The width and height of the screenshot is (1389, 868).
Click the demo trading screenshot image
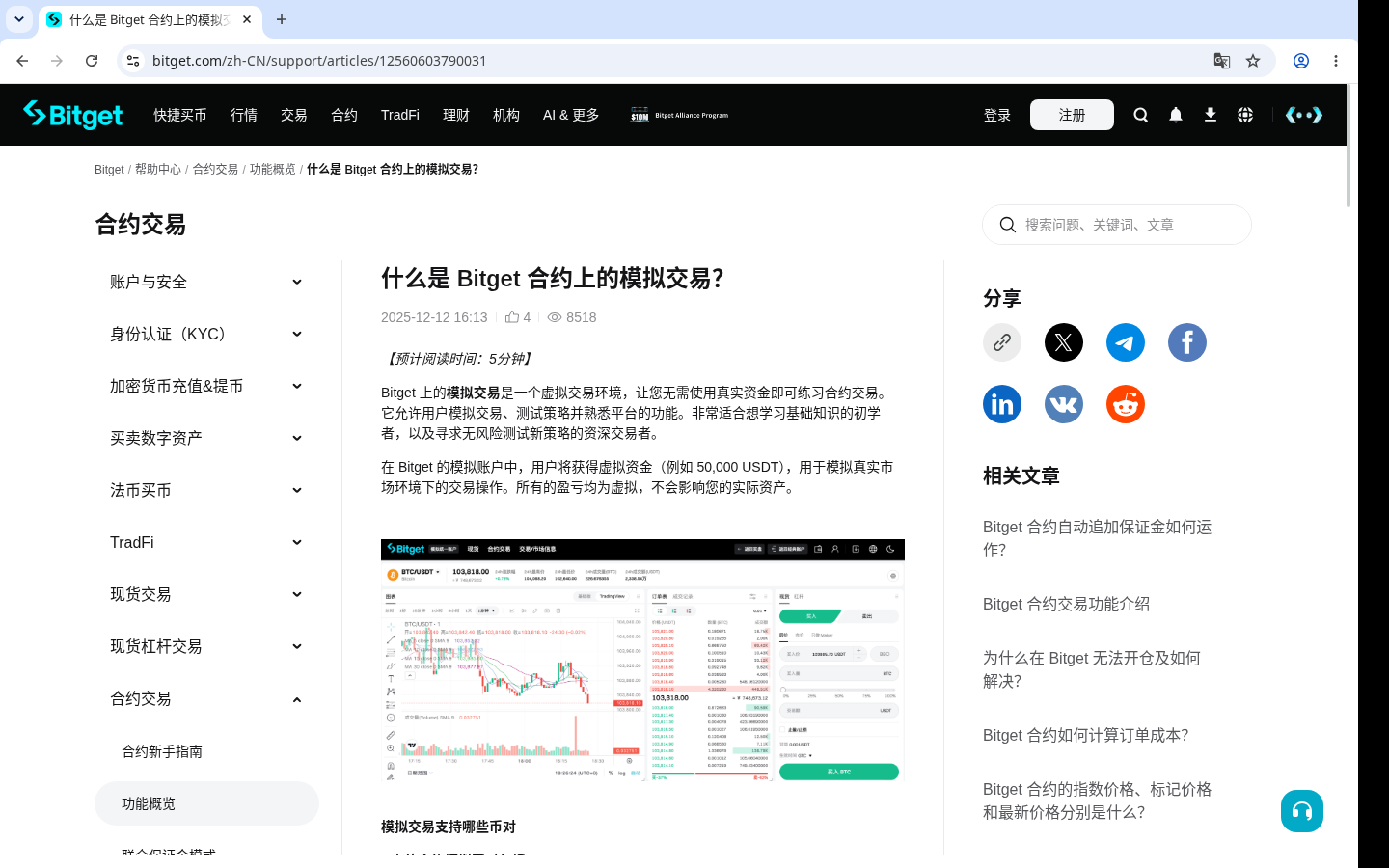(x=642, y=660)
